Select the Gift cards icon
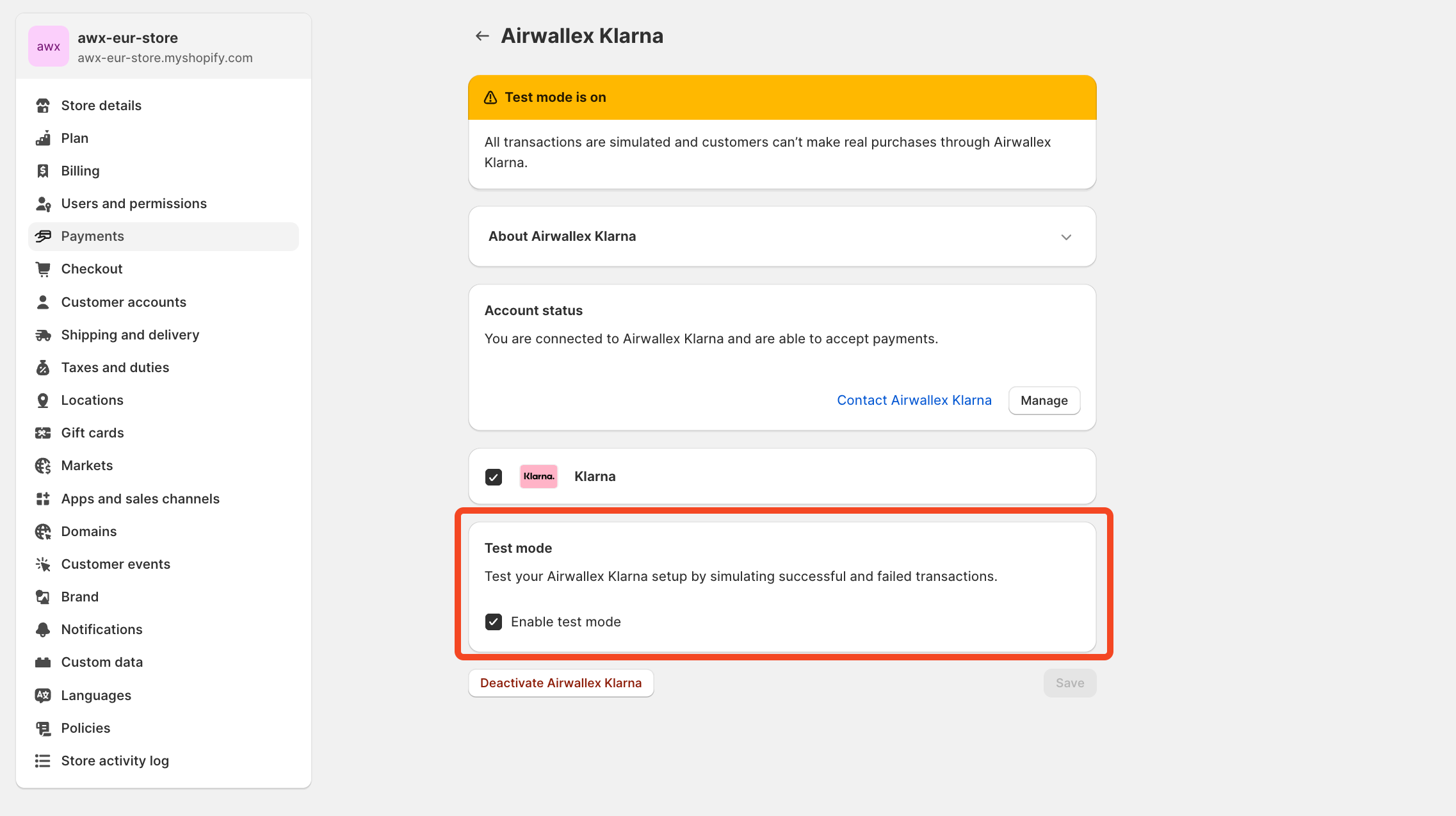 [43, 432]
